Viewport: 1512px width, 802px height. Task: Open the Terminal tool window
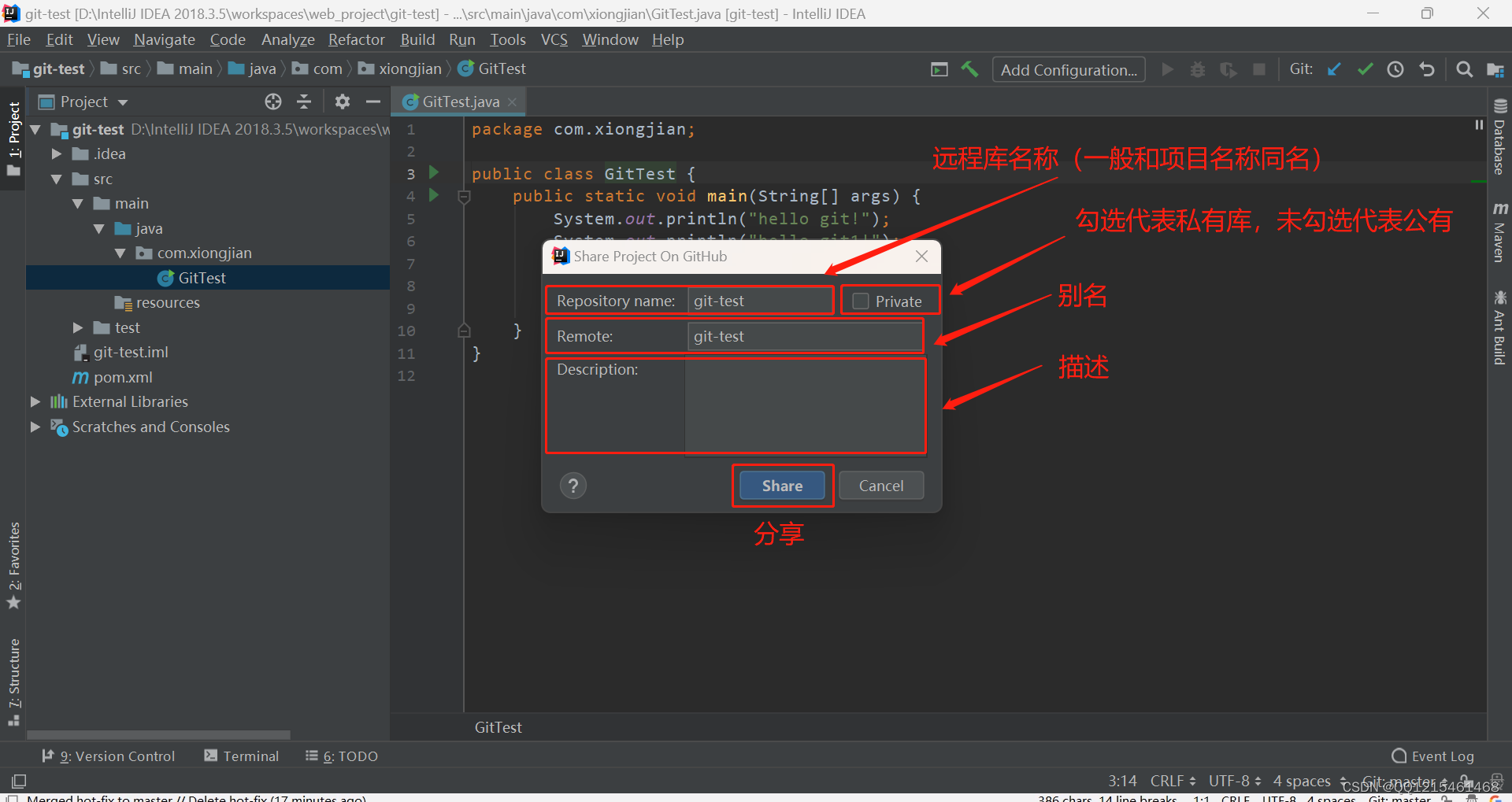pos(242,756)
